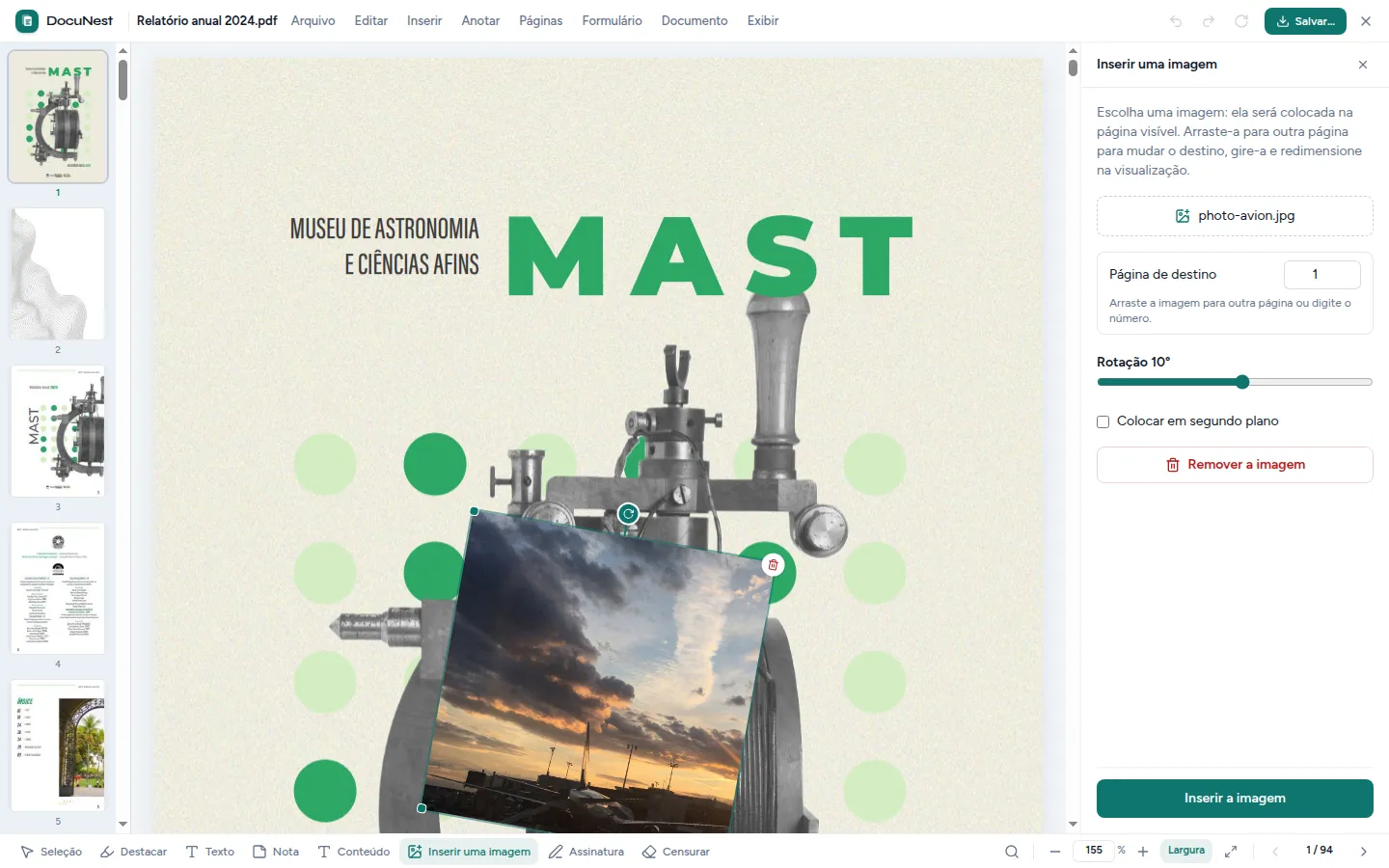Enable Colocar em segundo plano checkbox
The width and height of the screenshot is (1389, 868).
pos(1103,421)
